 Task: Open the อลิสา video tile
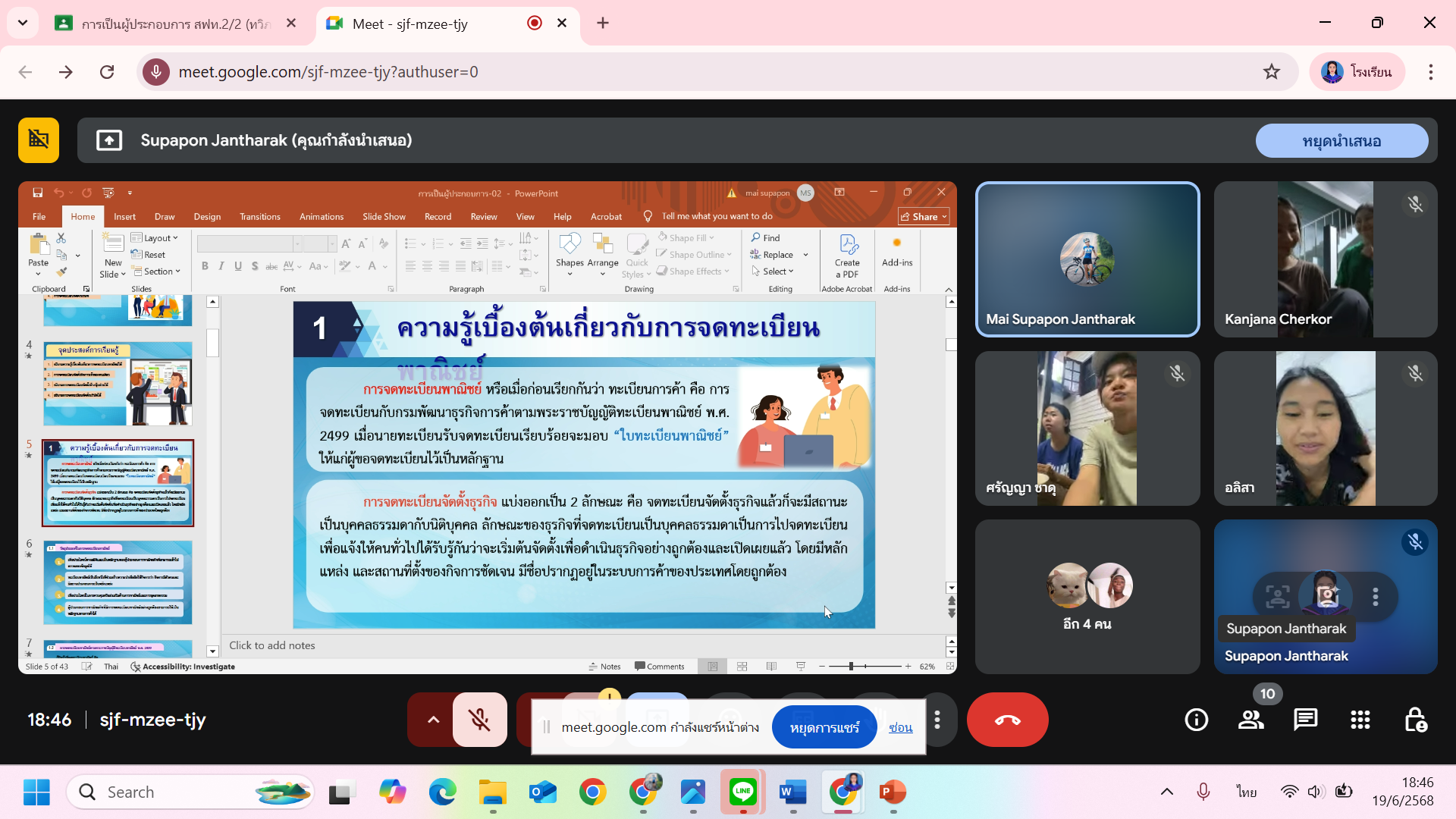1326,428
